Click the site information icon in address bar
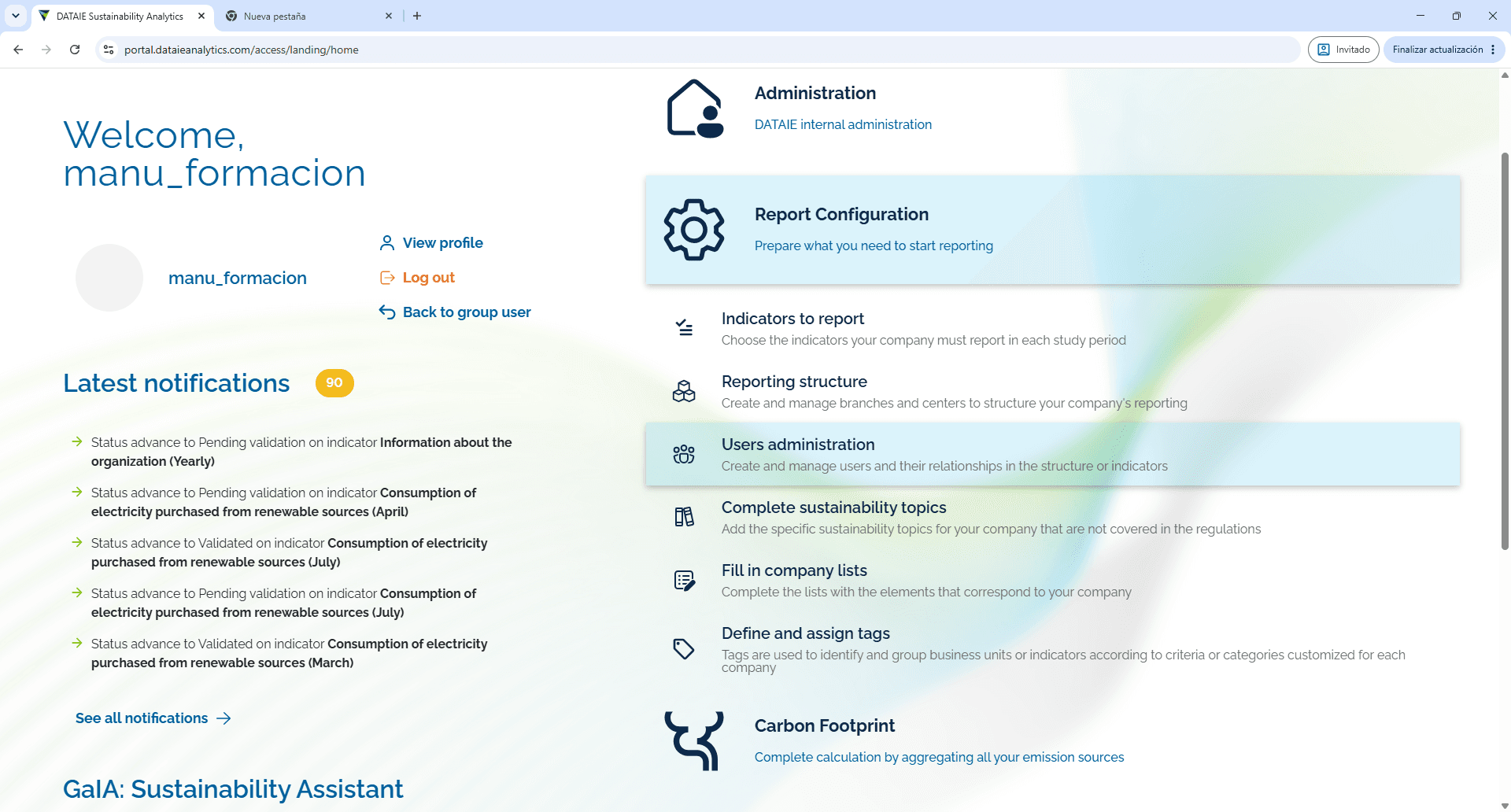The width and height of the screenshot is (1511, 812). (109, 50)
